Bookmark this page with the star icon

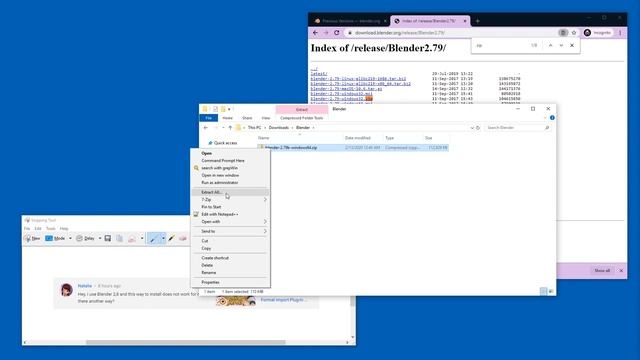(x=574, y=33)
